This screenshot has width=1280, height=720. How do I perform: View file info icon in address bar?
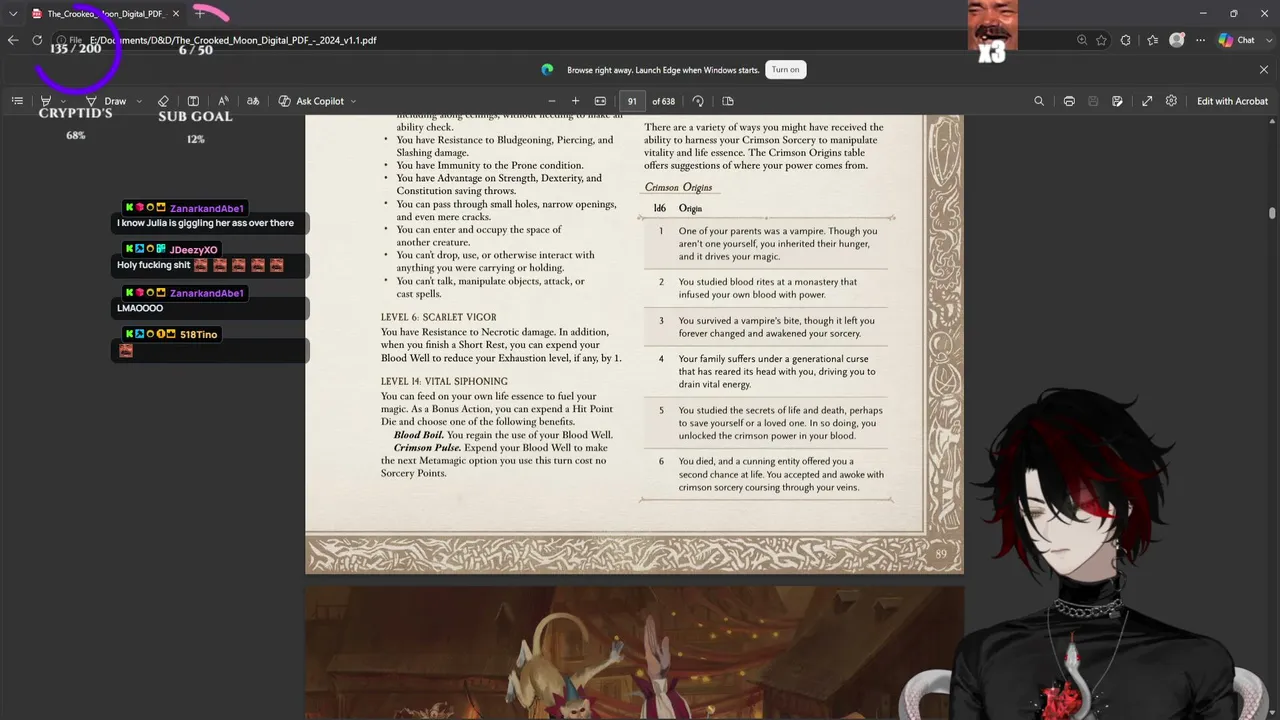click(69, 40)
